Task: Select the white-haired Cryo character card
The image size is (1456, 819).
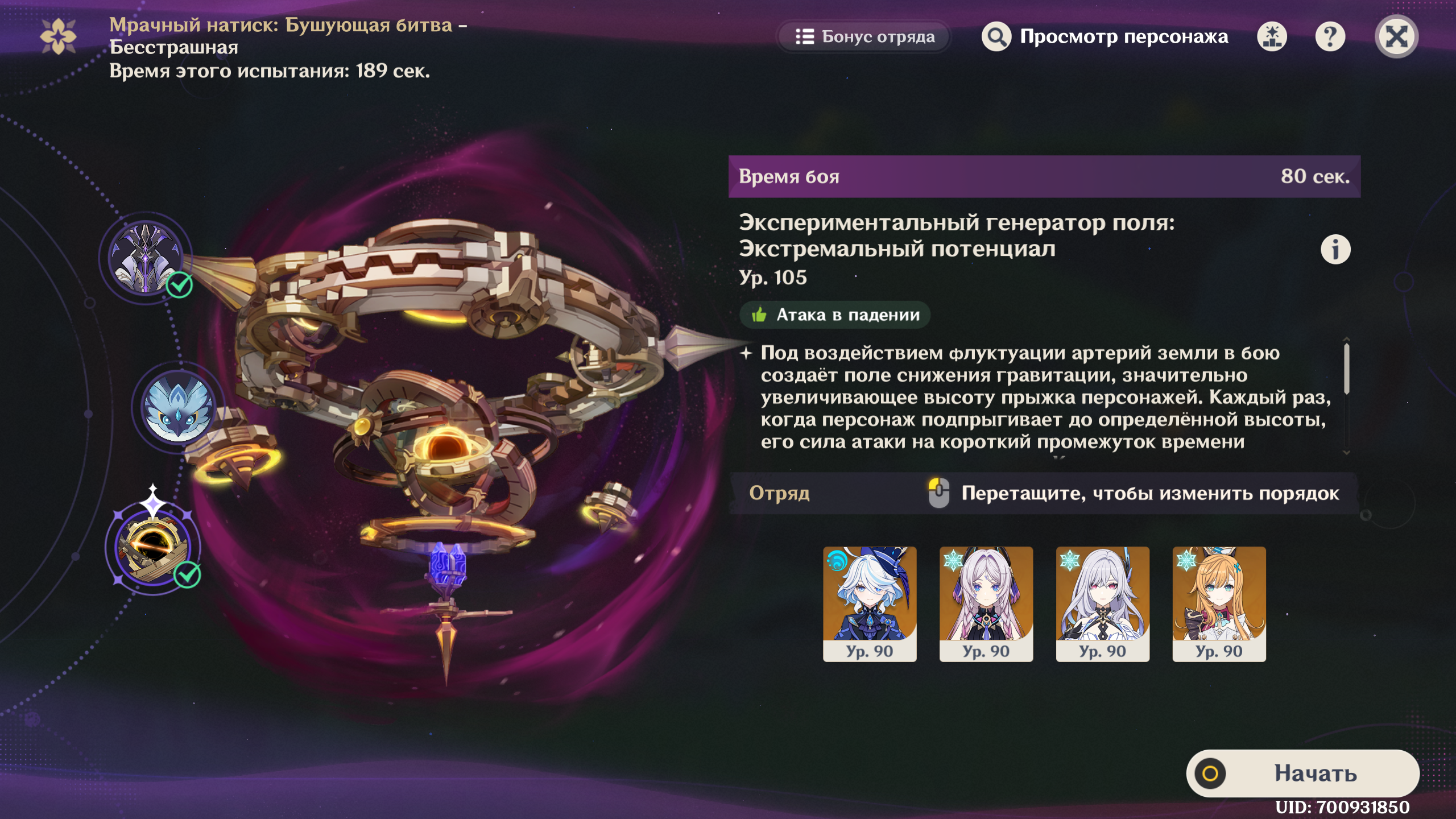Action: point(1102,604)
